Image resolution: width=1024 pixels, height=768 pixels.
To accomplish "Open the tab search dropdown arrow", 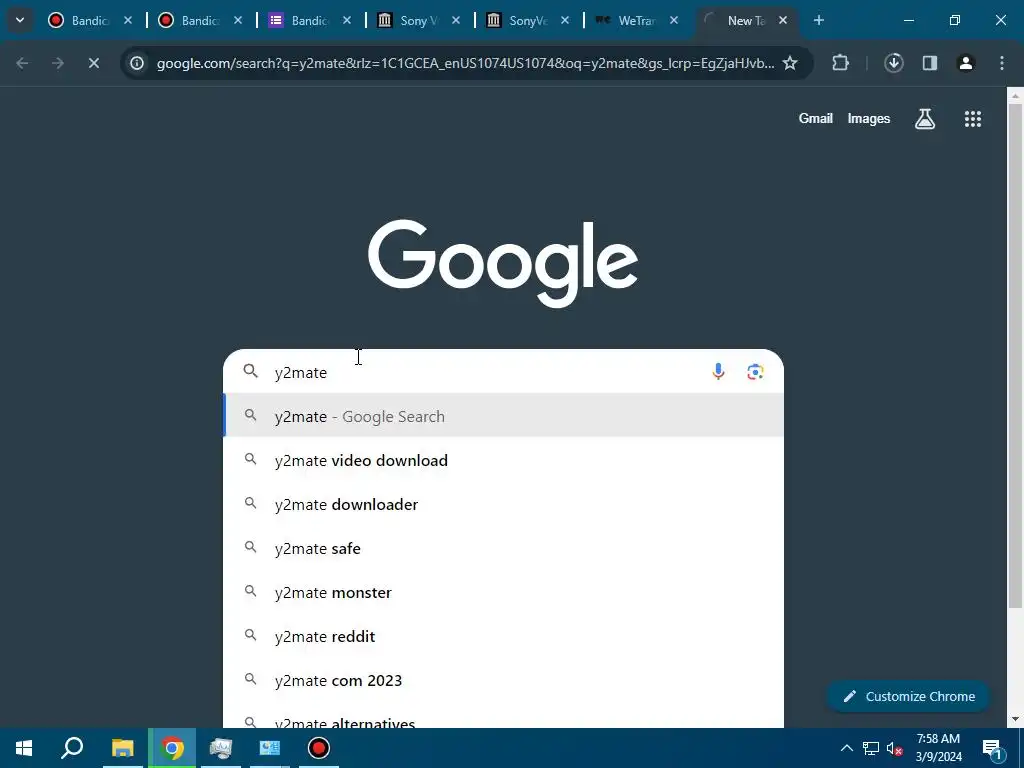I will tap(20, 20).
